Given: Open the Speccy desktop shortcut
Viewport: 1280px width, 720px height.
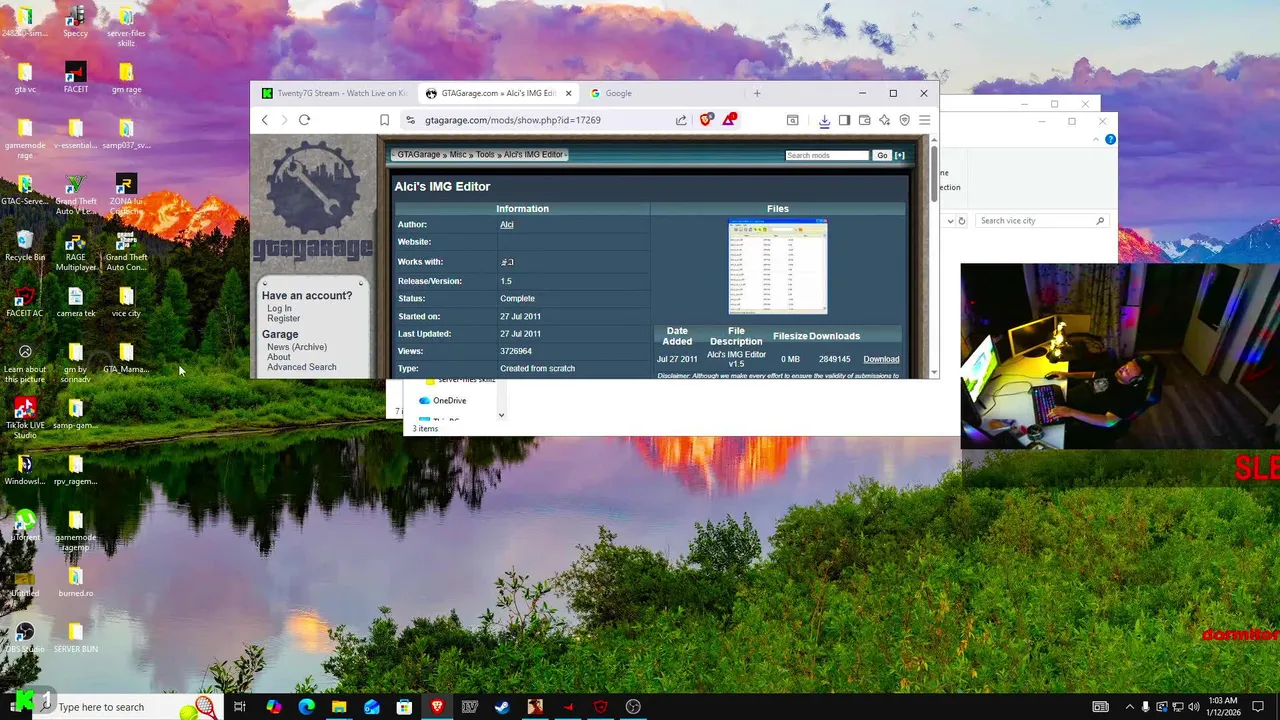Looking at the screenshot, I should click(75, 21).
